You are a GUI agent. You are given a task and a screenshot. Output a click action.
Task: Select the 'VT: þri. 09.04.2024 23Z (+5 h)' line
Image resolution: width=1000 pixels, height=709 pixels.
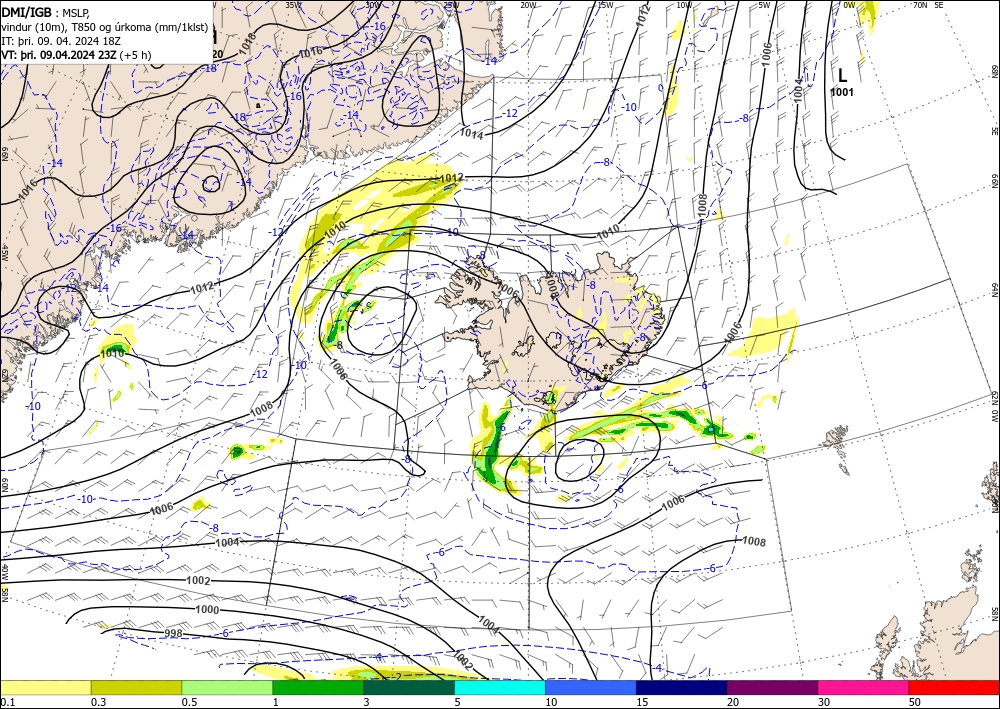coord(77,55)
